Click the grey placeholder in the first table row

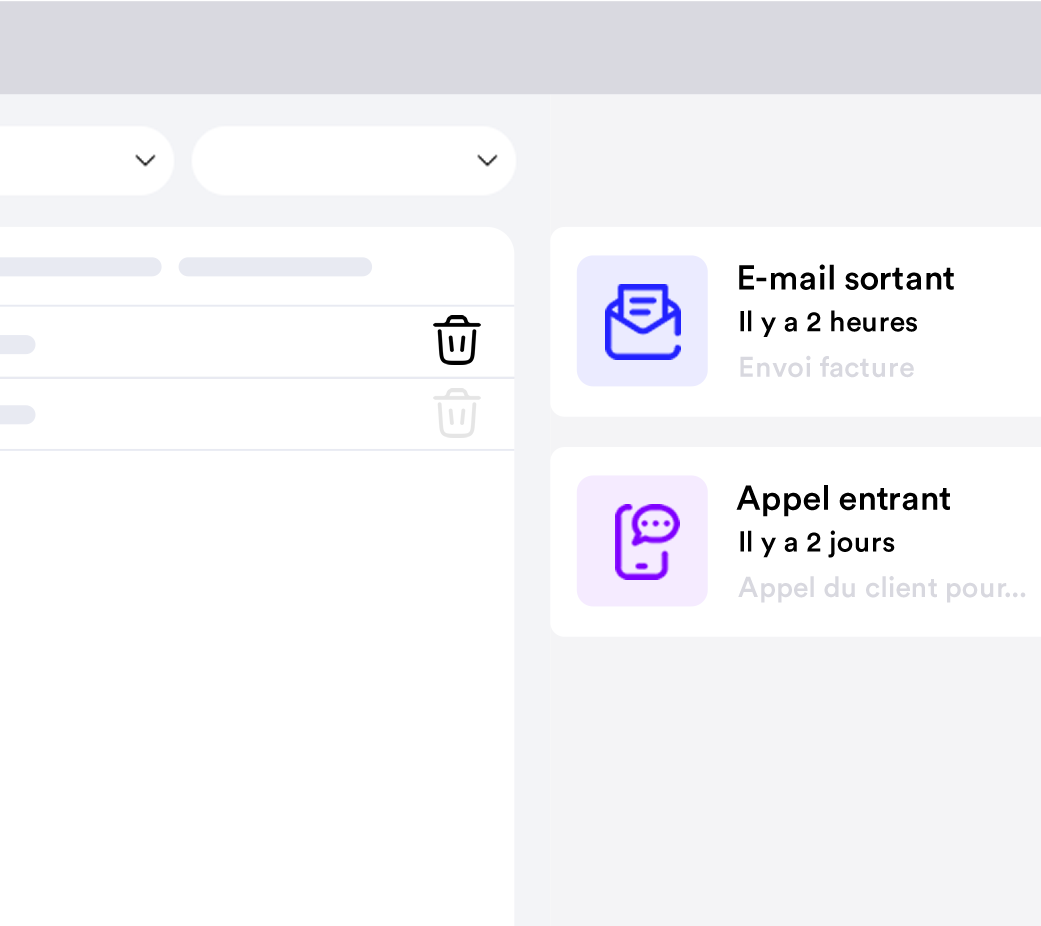17,344
